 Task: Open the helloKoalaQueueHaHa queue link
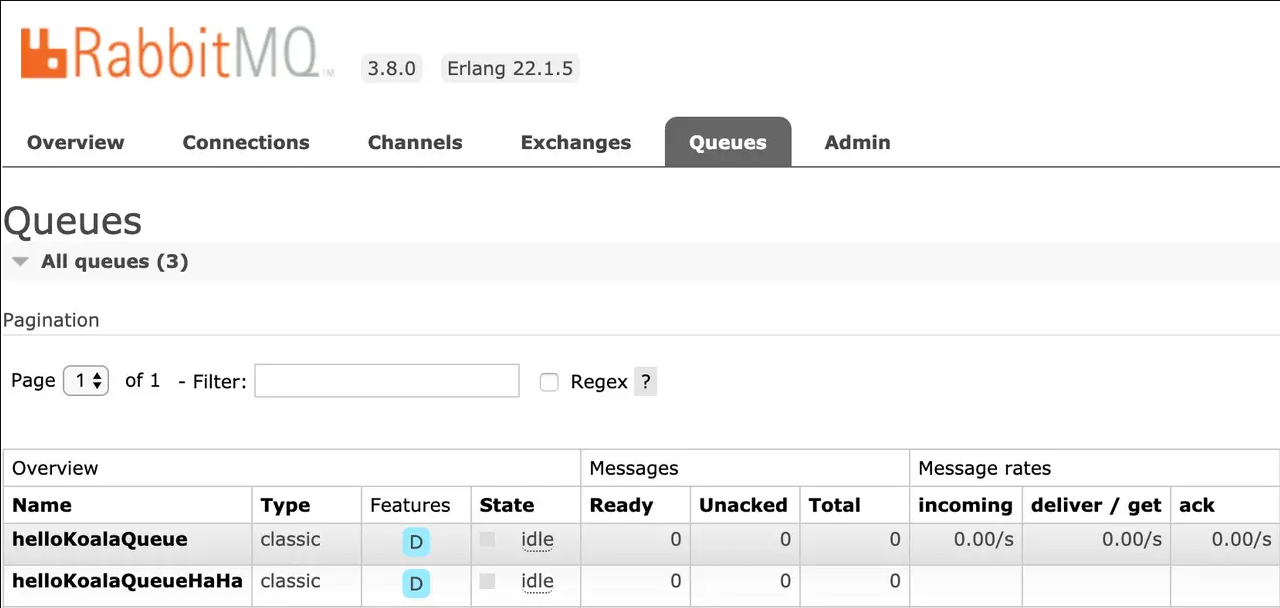pyautogui.click(x=127, y=581)
